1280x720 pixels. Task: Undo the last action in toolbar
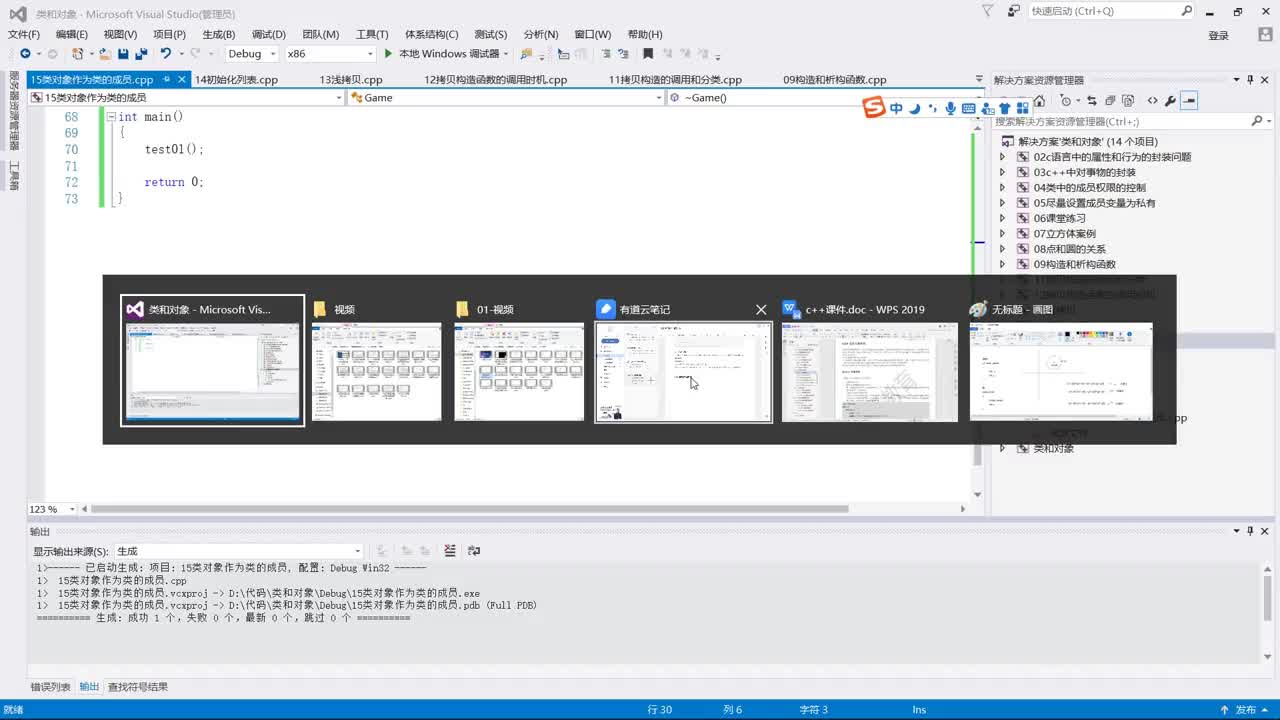[165, 53]
